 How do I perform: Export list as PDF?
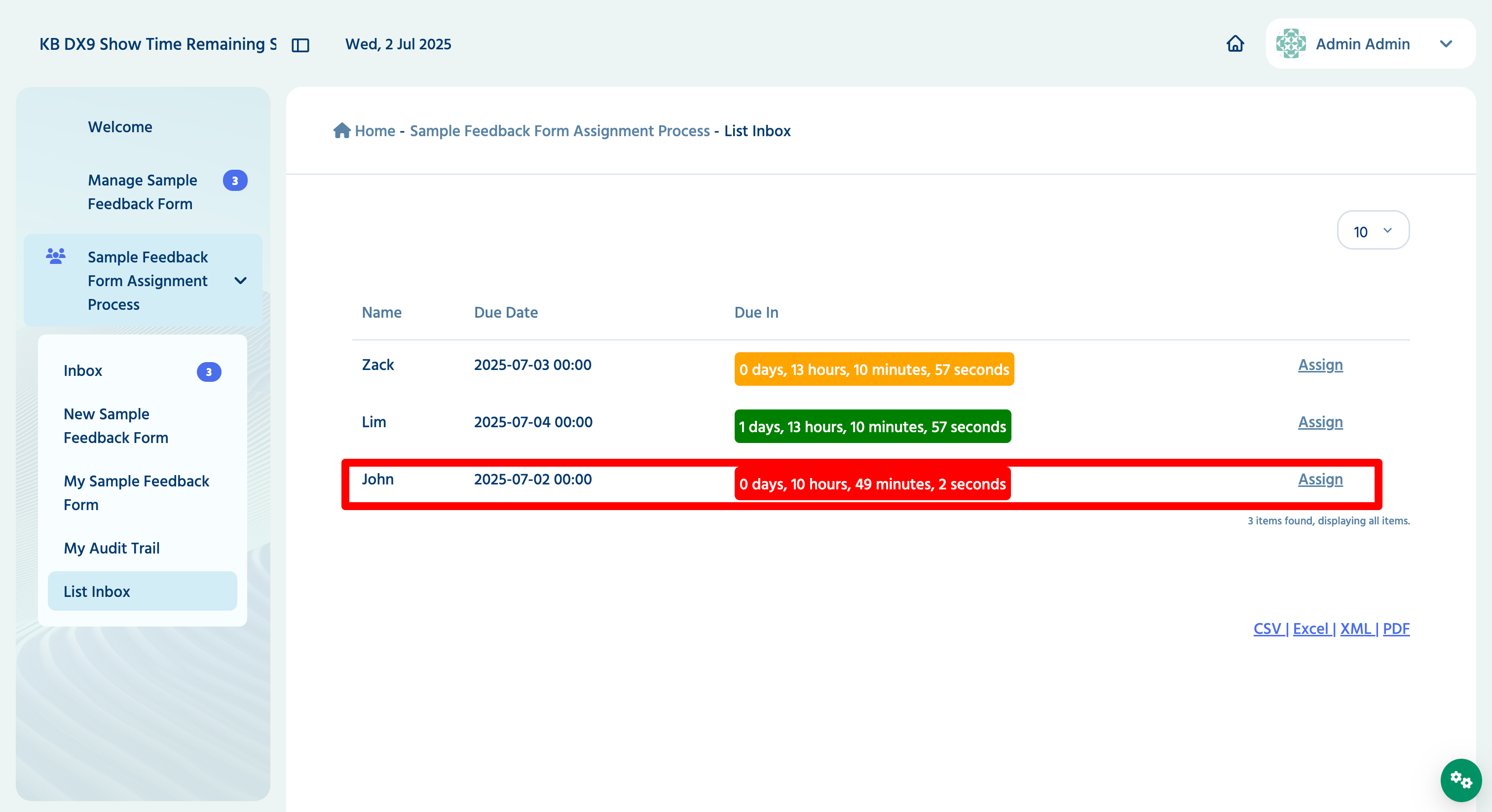(x=1396, y=629)
